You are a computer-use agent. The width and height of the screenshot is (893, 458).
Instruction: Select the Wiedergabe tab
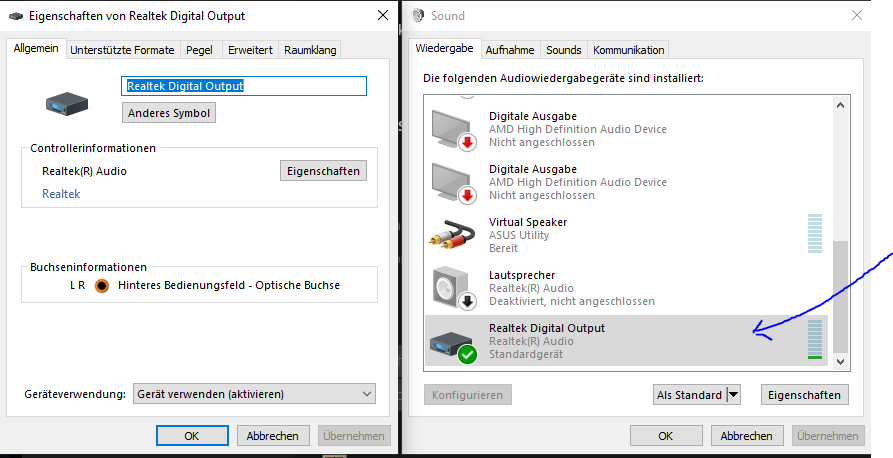444,48
